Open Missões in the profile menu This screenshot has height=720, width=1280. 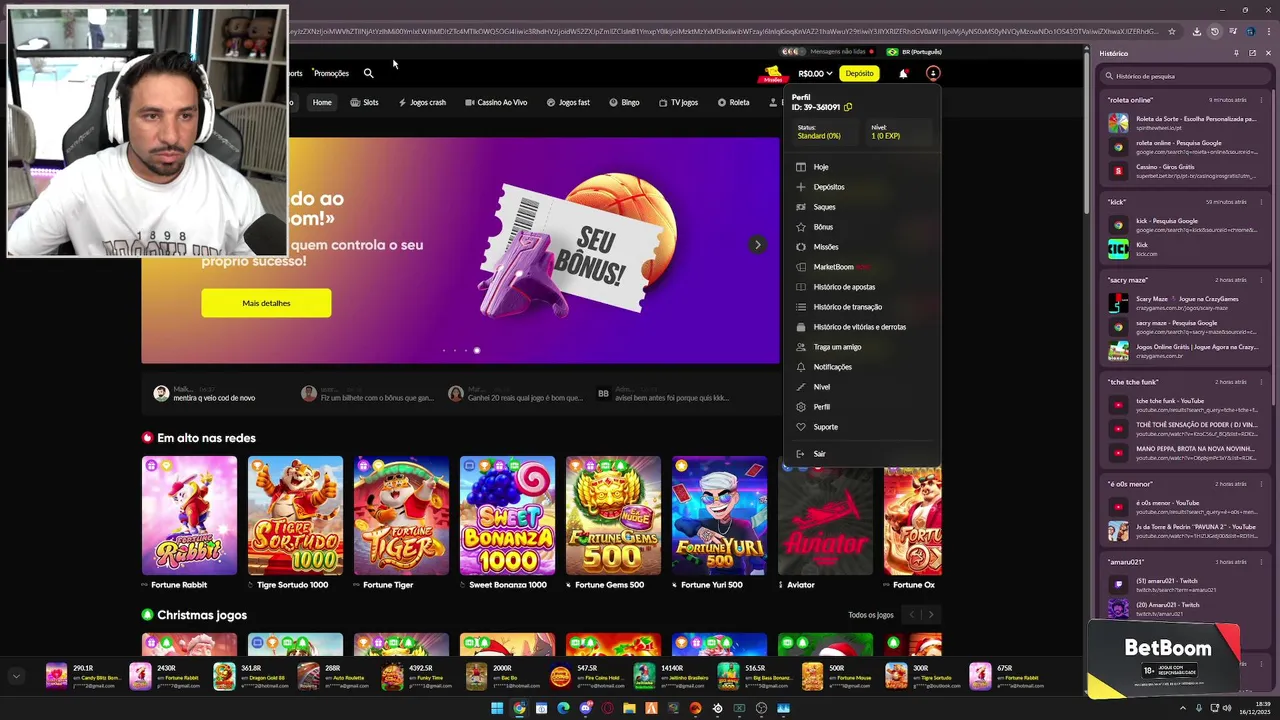tap(826, 247)
